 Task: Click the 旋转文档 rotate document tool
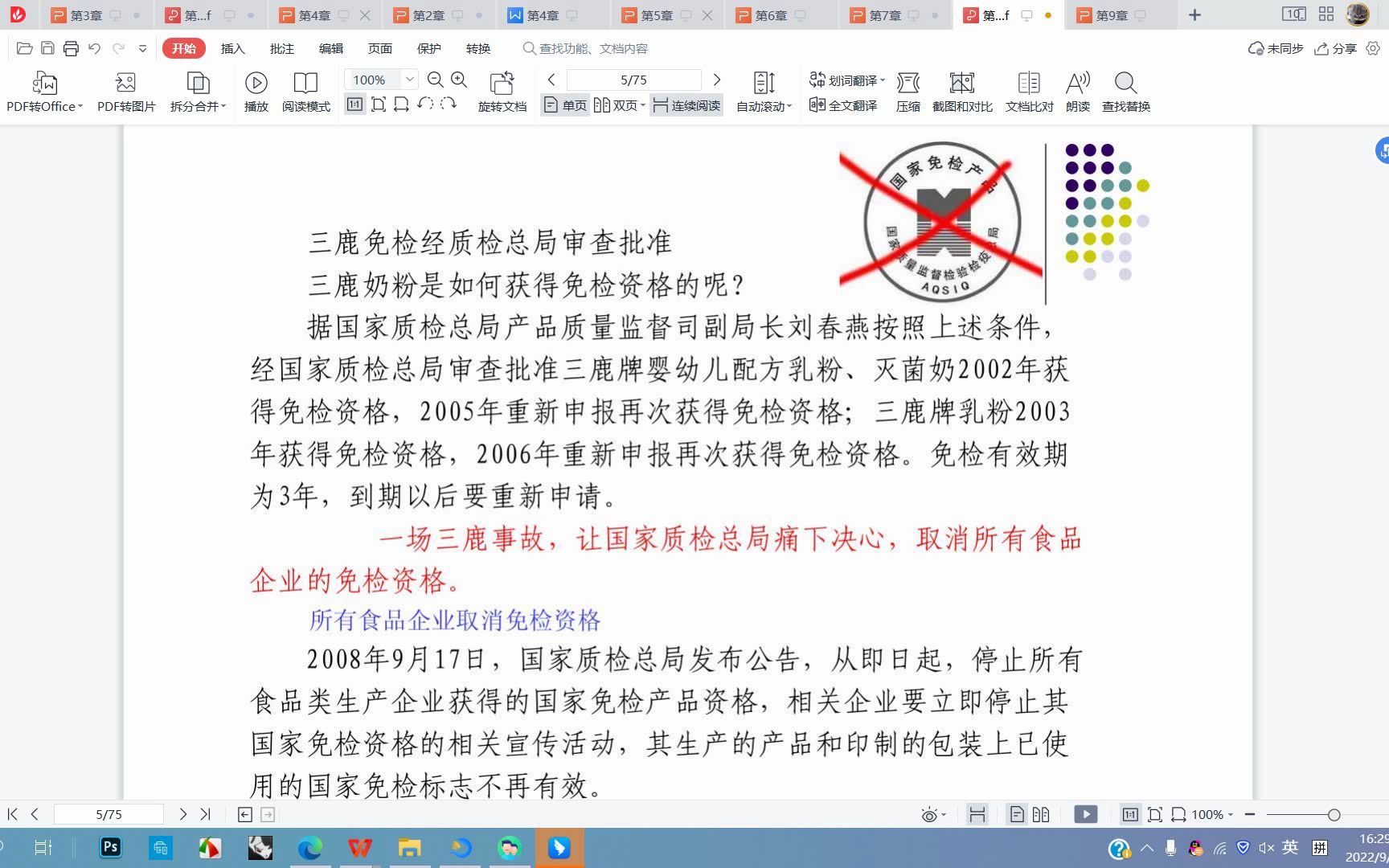pyautogui.click(x=502, y=92)
